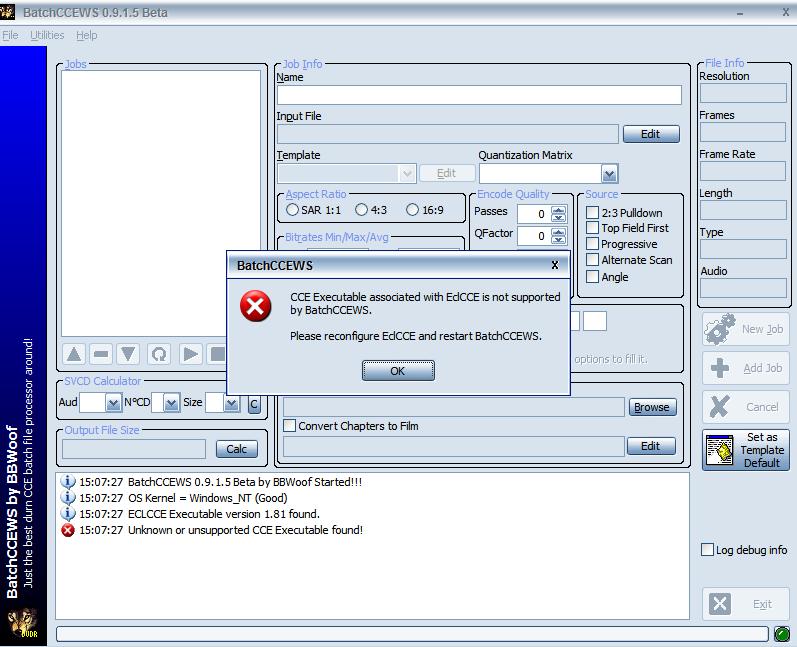Click the Jobs list area
The width and height of the screenshot is (797, 647).
[x=161, y=203]
